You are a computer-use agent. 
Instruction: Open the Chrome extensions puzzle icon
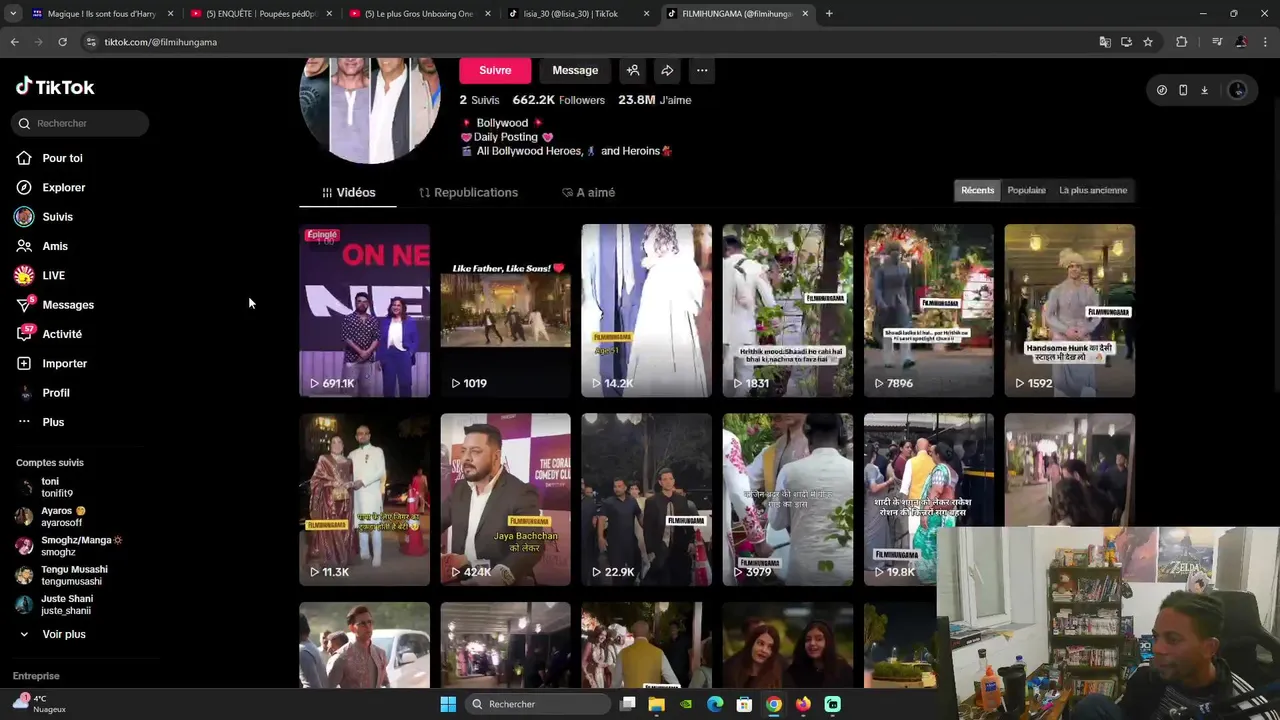pyautogui.click(x=1181, y=42)
